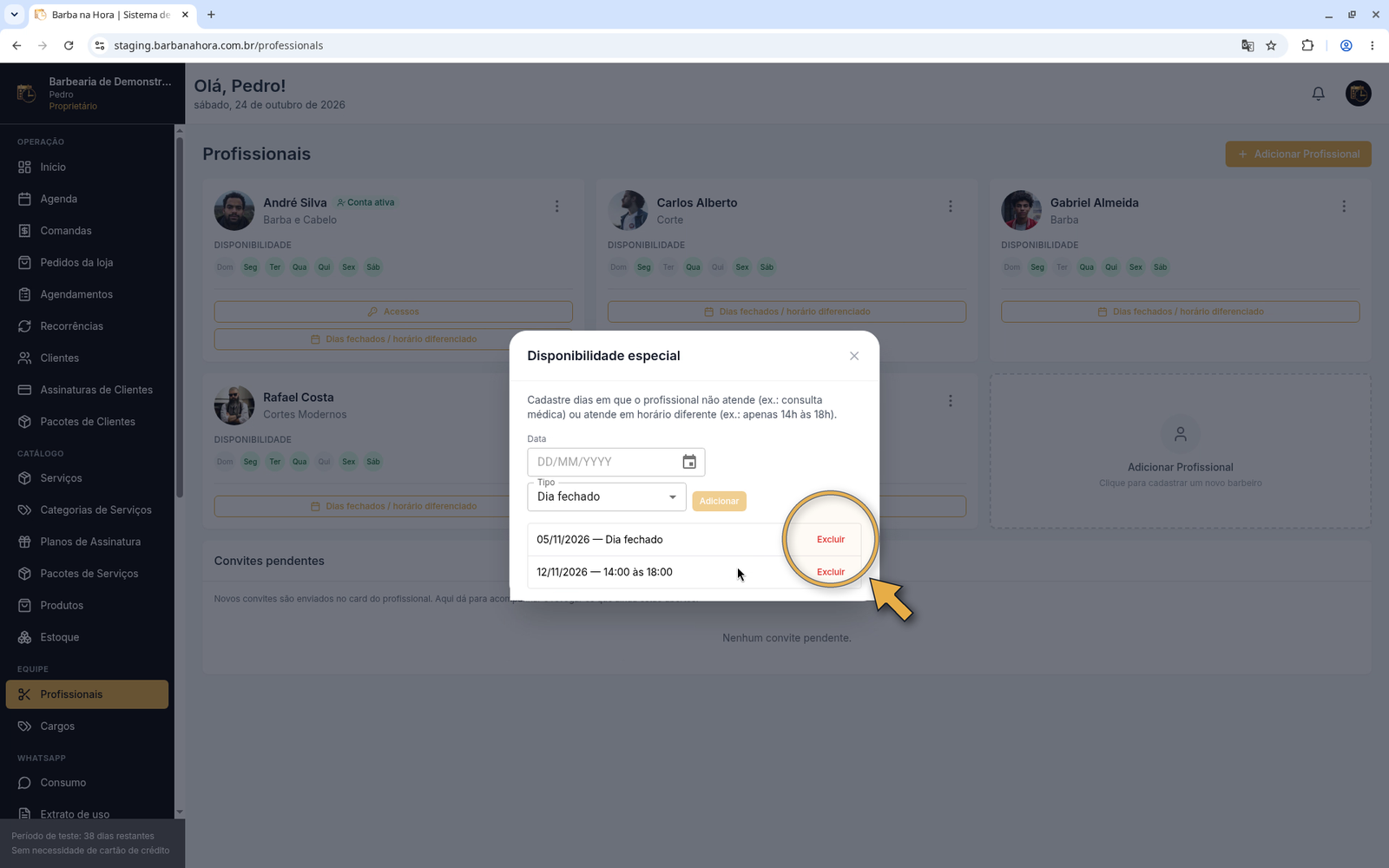Open Planos de Assinatura gift icon
This screenshot has height=868, width=1389.
(24, 542)
